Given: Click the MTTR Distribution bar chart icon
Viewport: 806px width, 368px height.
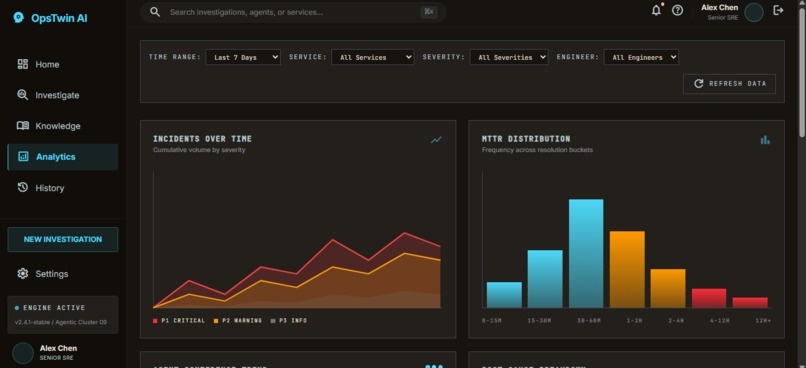Looking at the screenshot, I should click(765, 140).
